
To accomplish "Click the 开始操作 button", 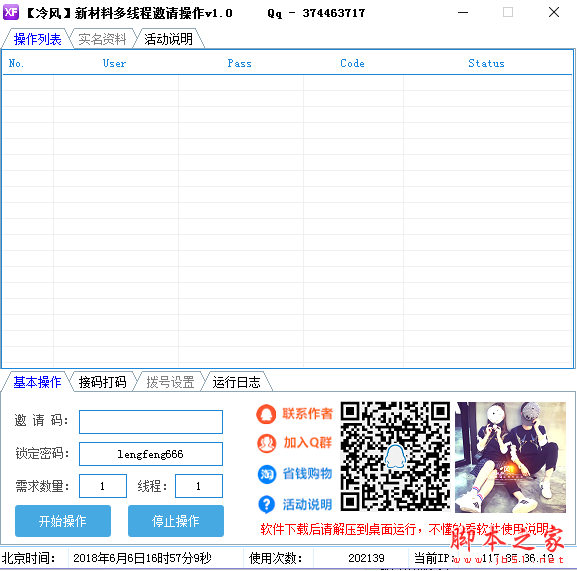I will 63,521.
